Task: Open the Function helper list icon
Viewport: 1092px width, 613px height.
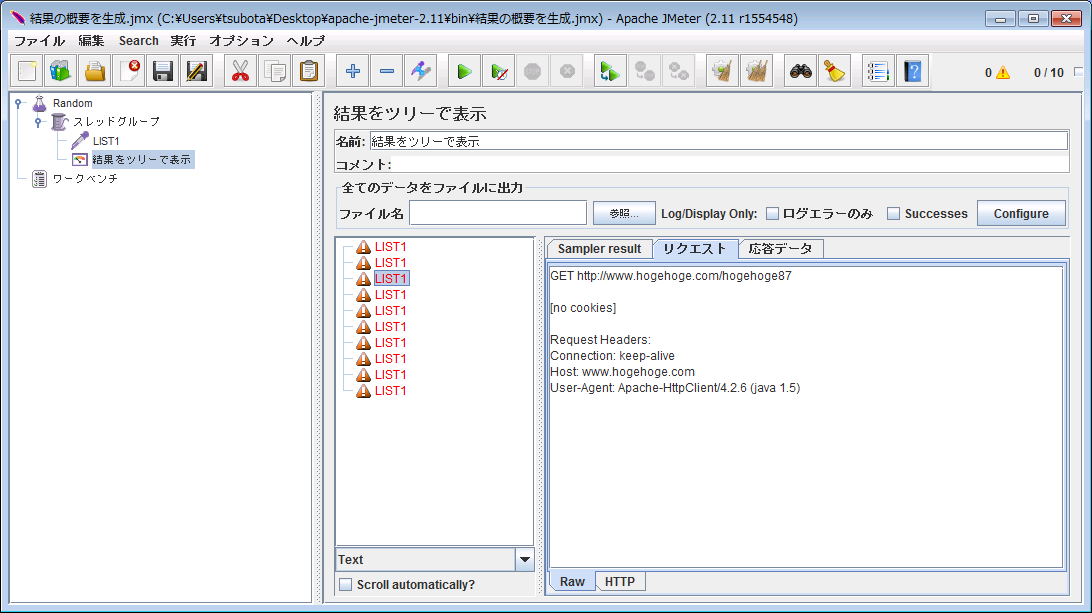Action: click(x=878, y=71)
